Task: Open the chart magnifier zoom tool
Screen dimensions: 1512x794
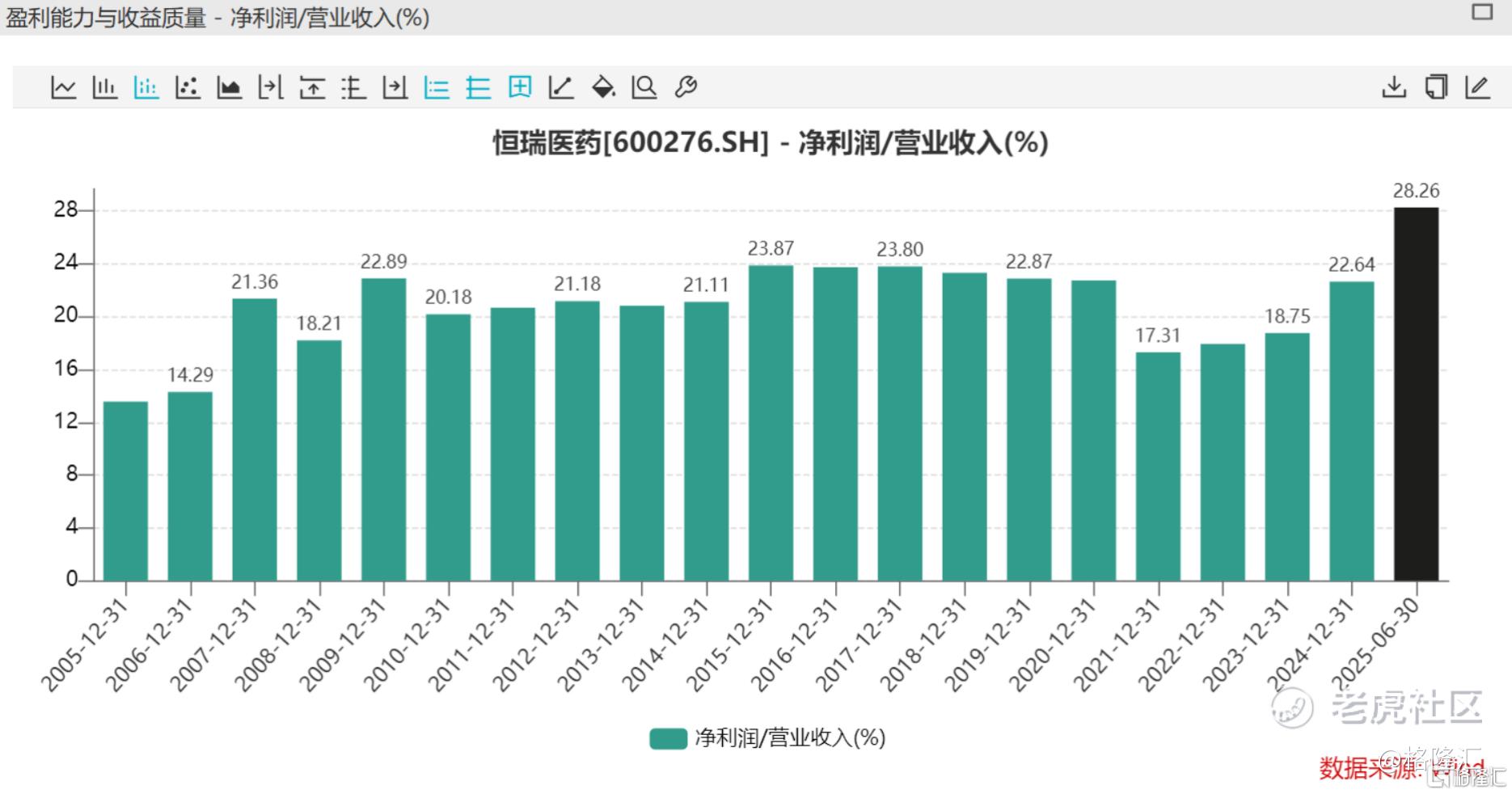Action: click(x=644, y=87)
